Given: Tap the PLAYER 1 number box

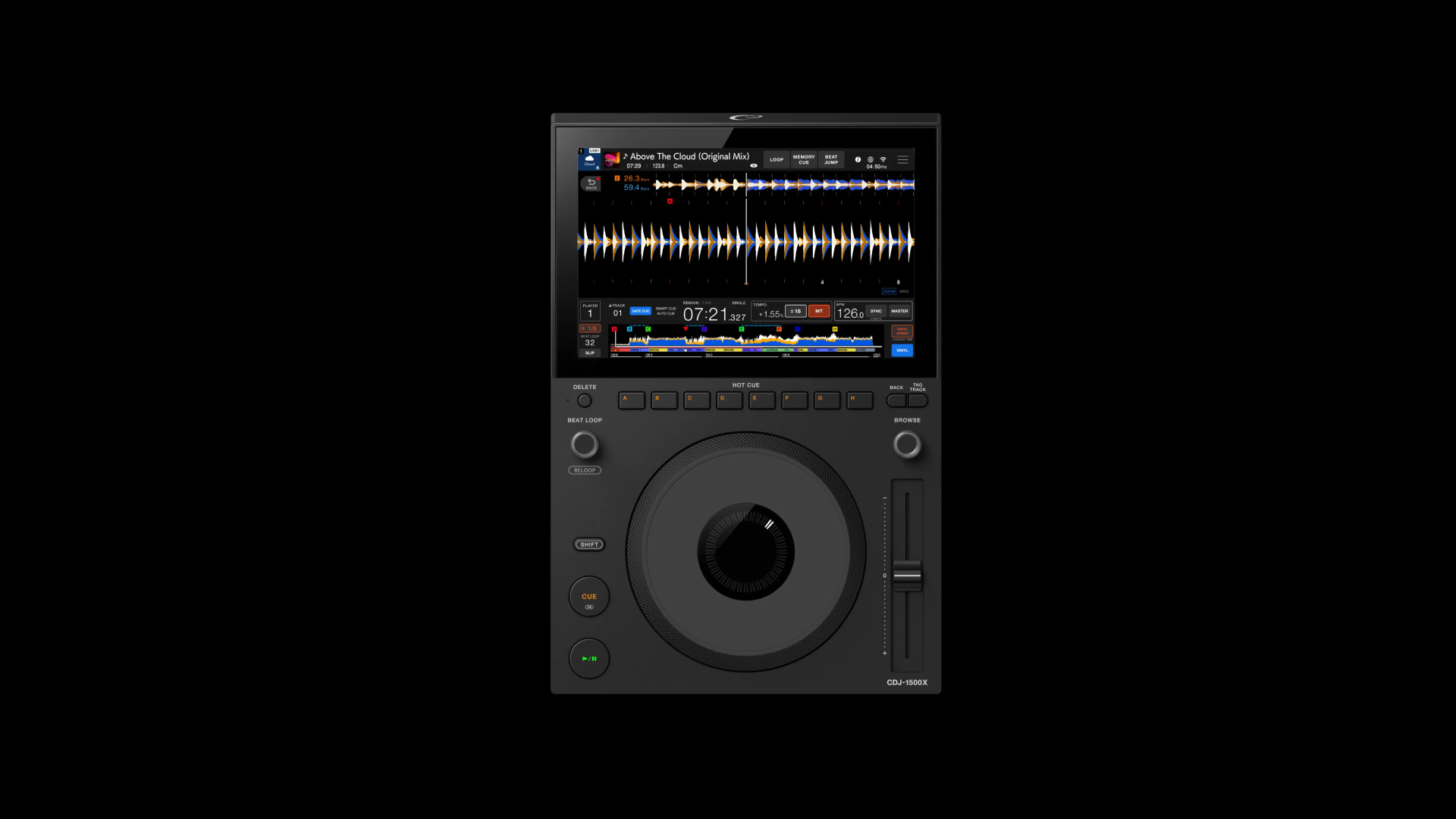Looking at the screenshot, I should coord(590,311).
